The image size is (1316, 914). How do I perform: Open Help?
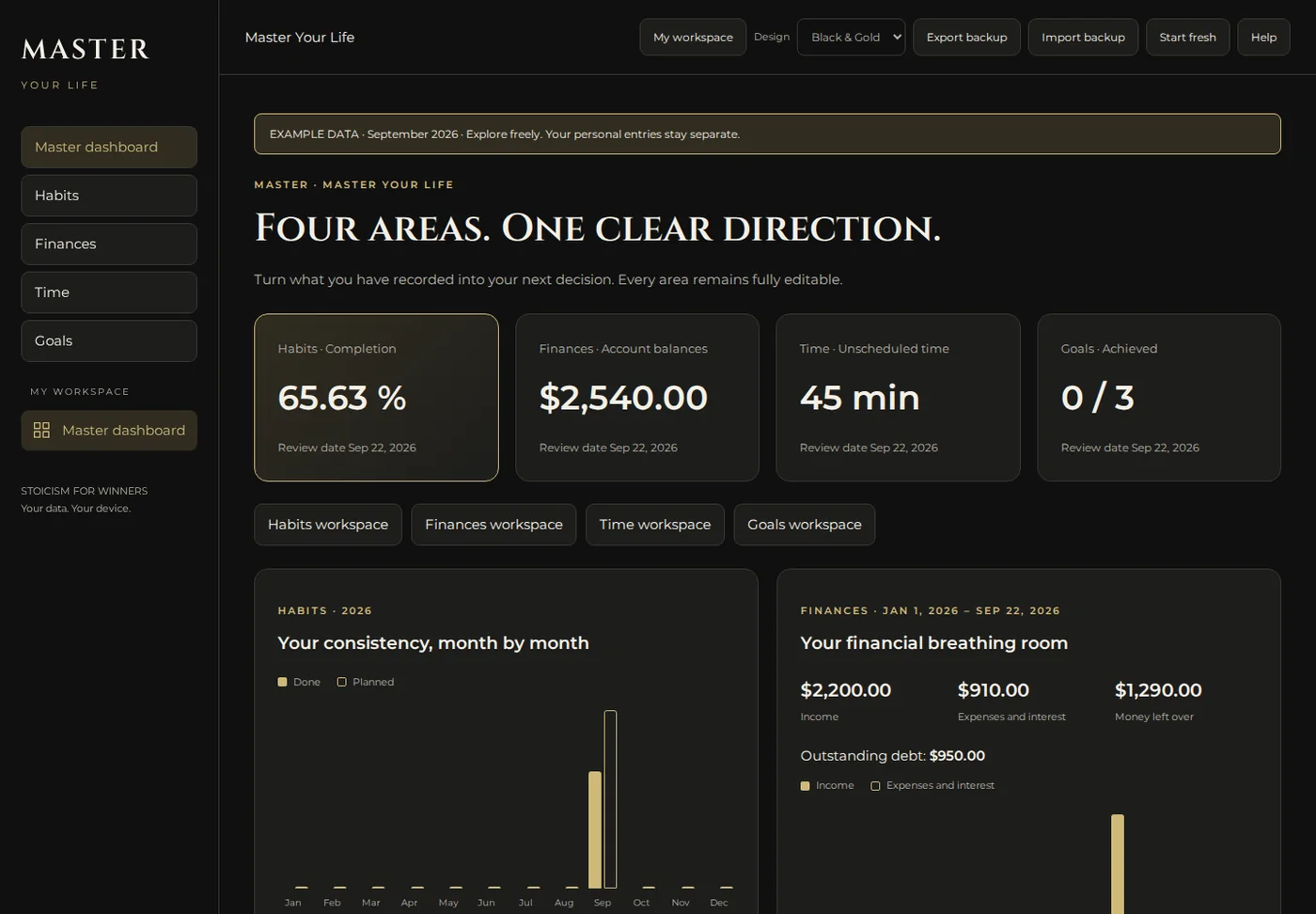(1263, 38)
